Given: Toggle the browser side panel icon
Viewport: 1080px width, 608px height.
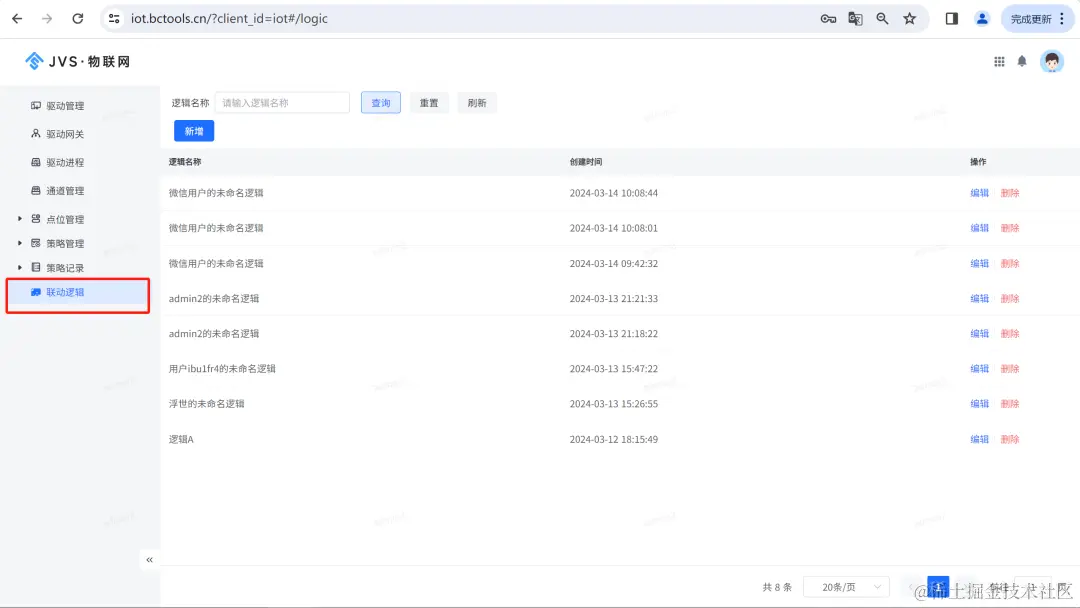Looking at the screenshot, I should pyautogui.click(x=952, y=19).
